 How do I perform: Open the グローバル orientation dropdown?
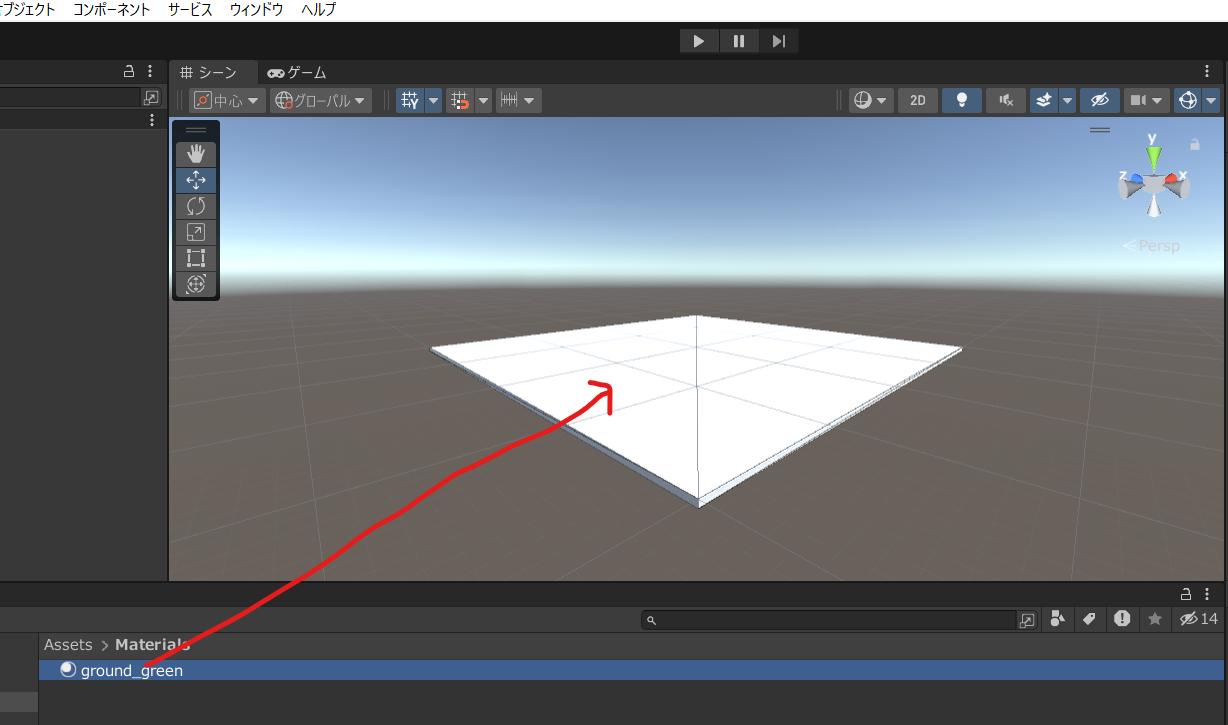coord(320,100)
